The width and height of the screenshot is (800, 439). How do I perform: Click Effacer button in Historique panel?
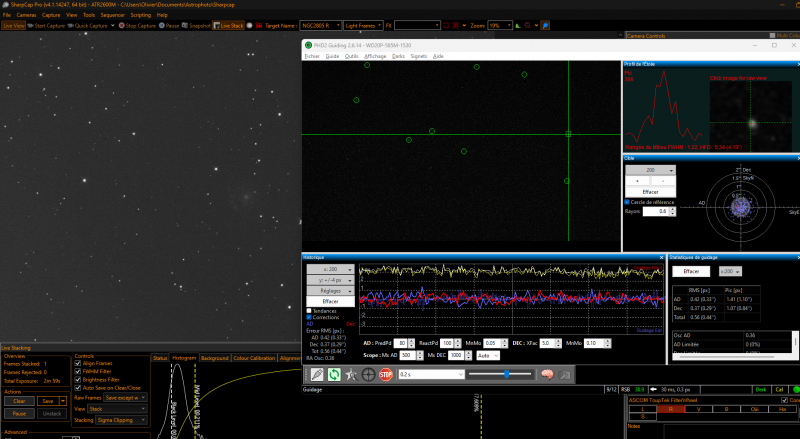point(330,302)
